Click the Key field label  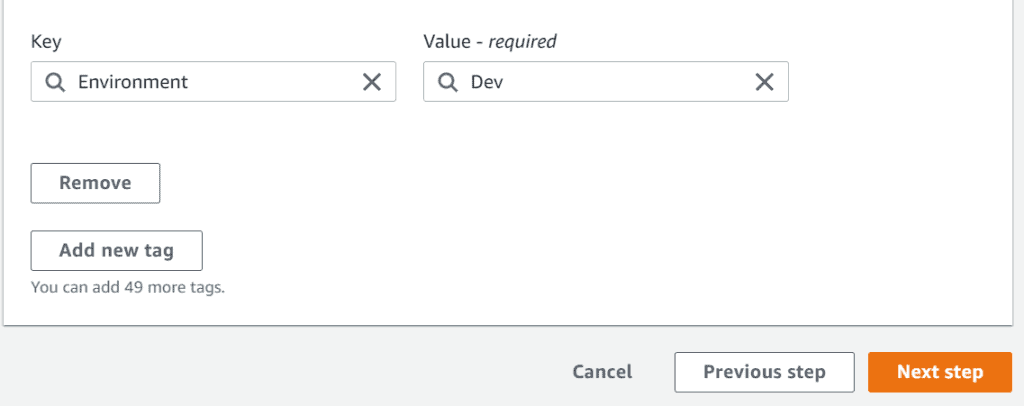[x=46, y=42]
